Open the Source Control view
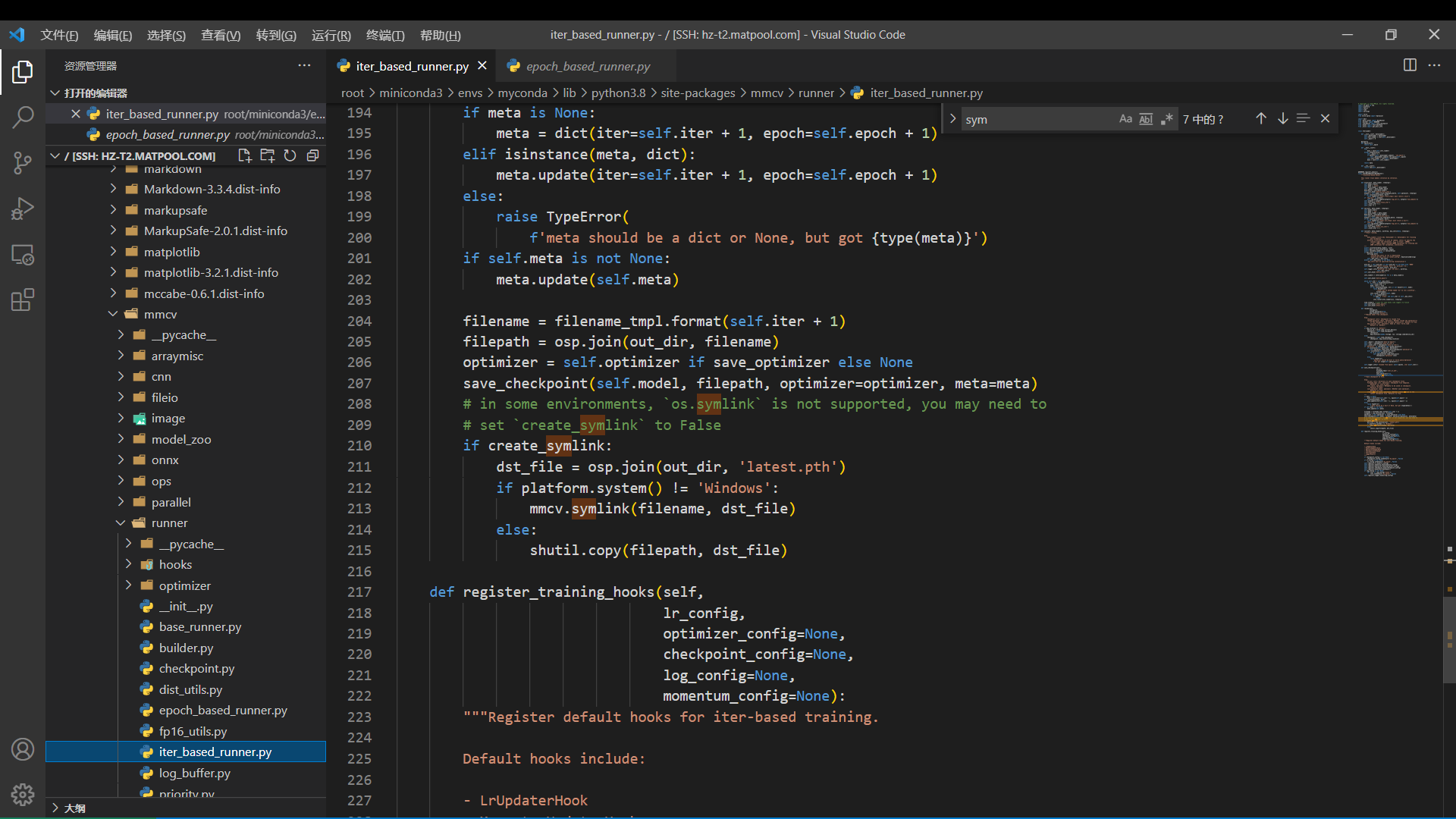 (23, 162)
